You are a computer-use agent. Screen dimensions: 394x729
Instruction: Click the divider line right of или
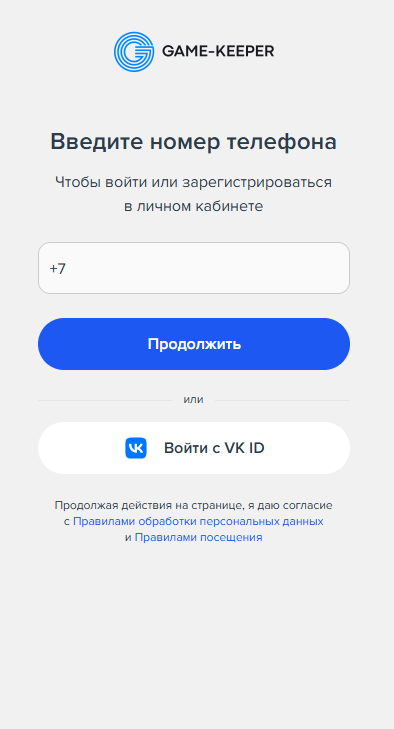tap(282, 400)
